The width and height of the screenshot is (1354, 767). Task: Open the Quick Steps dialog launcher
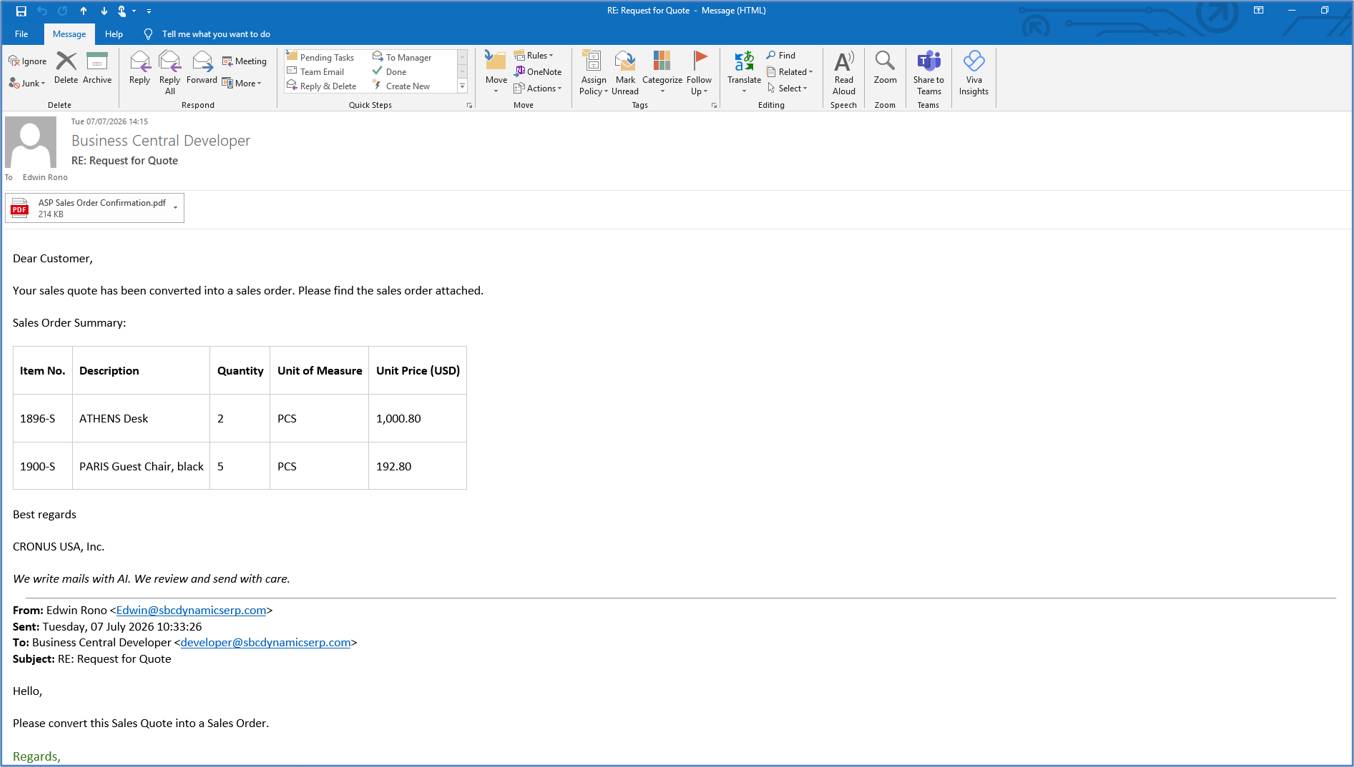pyautogui.click(x=469, y=105)
